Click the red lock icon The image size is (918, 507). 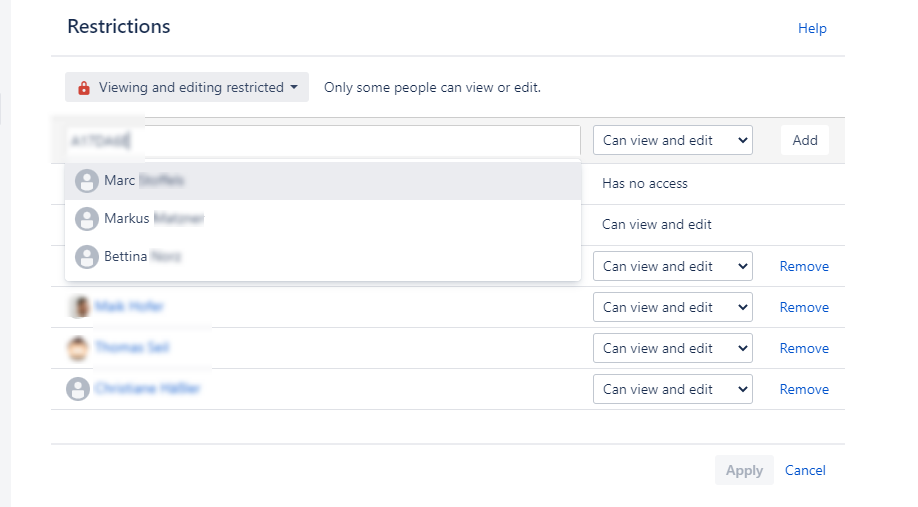click(x=84, y=88)
